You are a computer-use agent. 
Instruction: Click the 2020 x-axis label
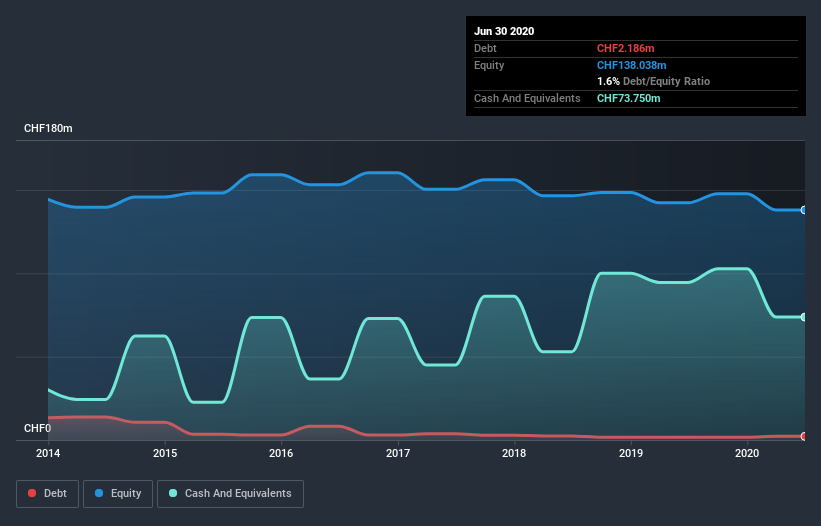747,453
